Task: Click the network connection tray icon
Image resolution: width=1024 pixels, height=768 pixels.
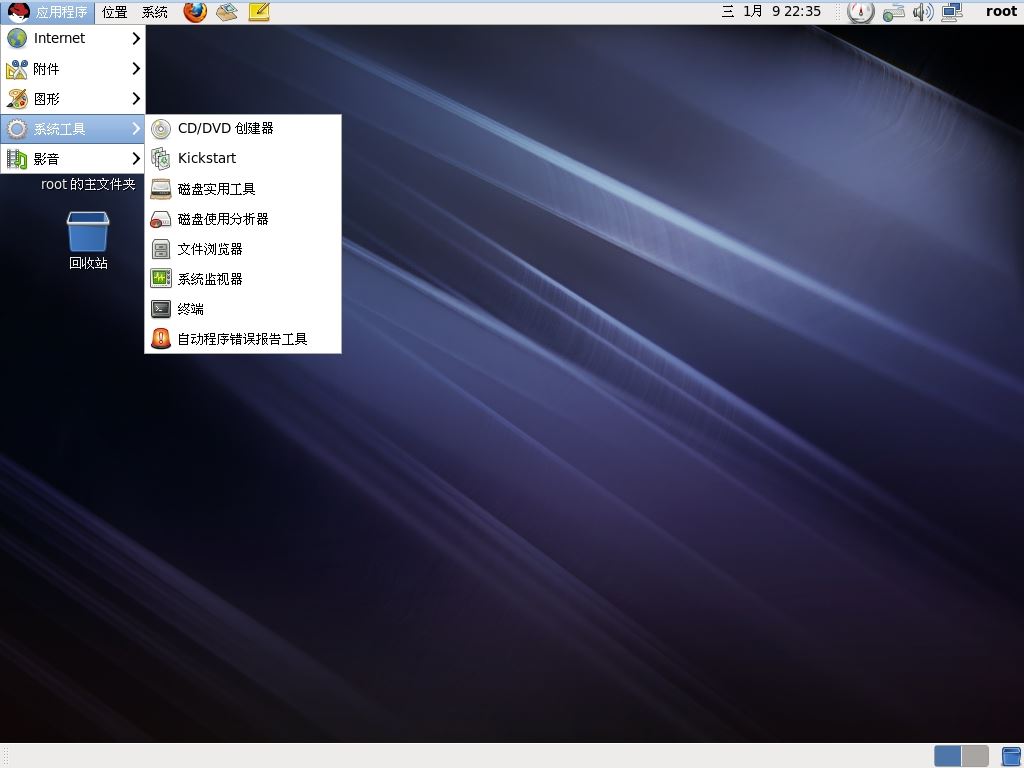Action: coord(893,12)
